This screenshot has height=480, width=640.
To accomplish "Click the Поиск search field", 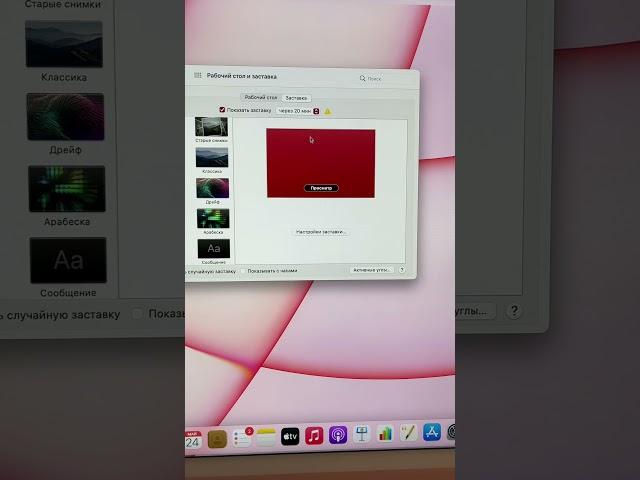I will coord(386,78).
